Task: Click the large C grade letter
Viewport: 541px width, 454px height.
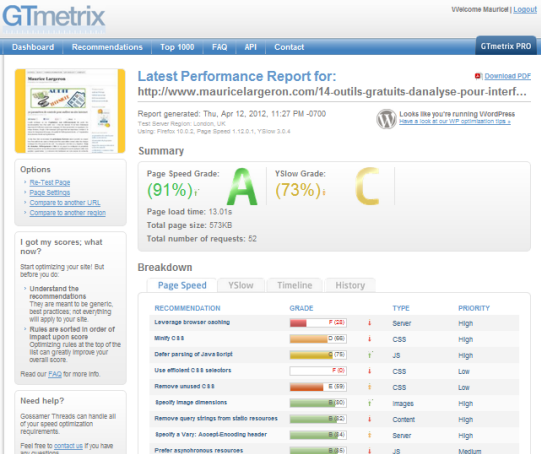Action: pos(367,186)
